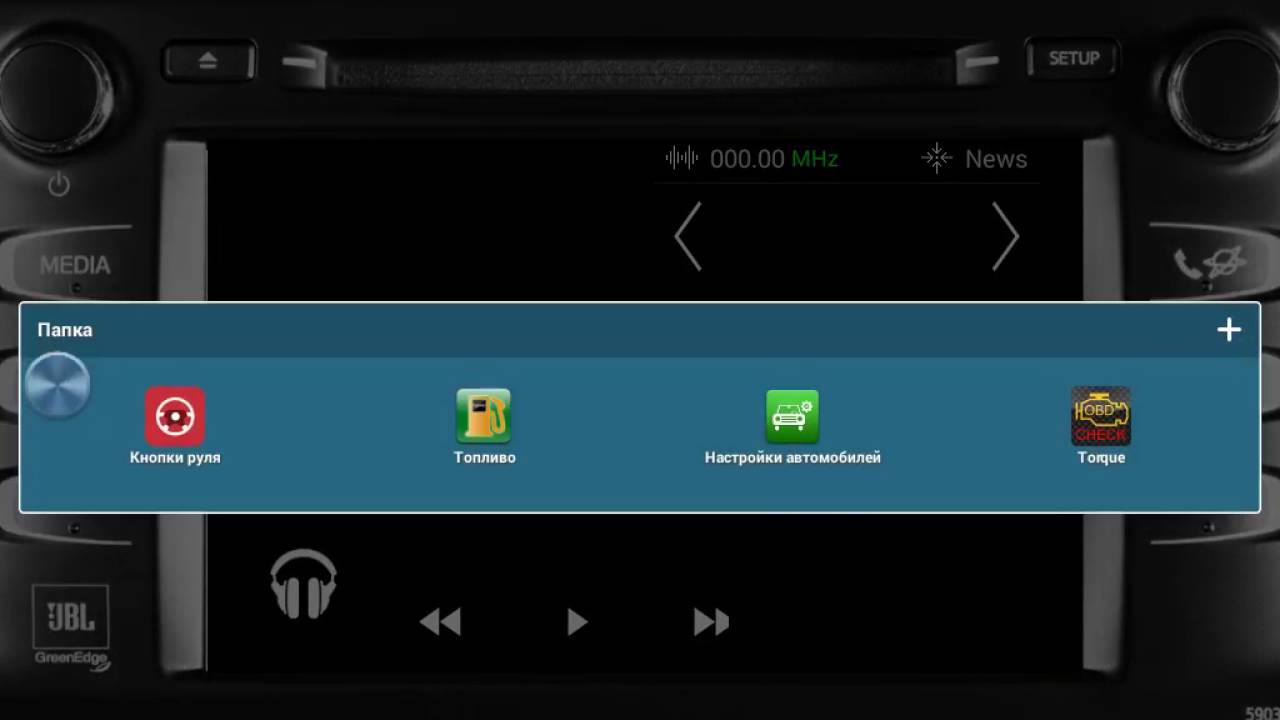Open the headphones music player icon
1280x720 pixels.
pyautogui.click(x=304, y=584)
